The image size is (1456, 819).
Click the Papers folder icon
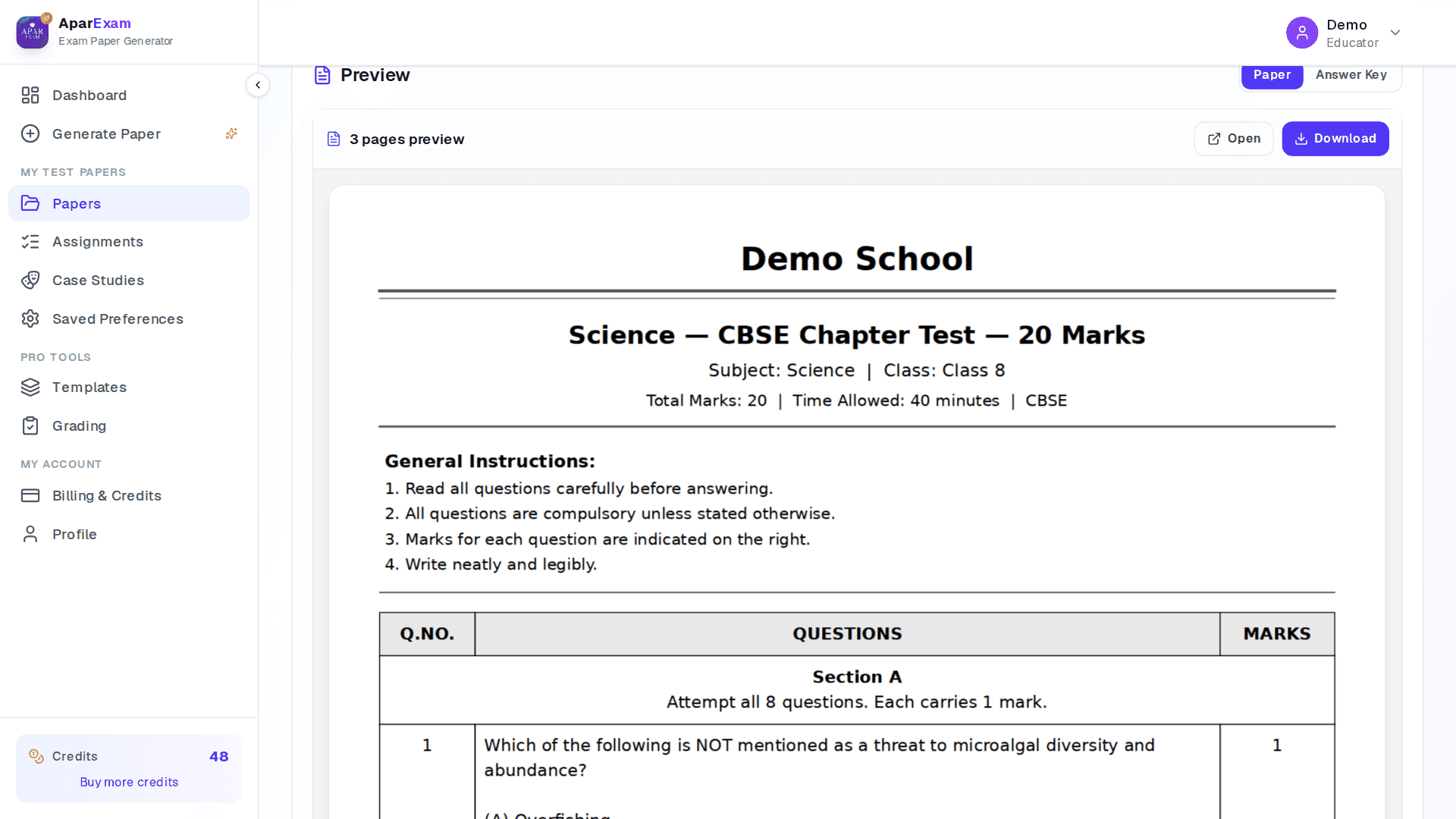click(30, 203)
